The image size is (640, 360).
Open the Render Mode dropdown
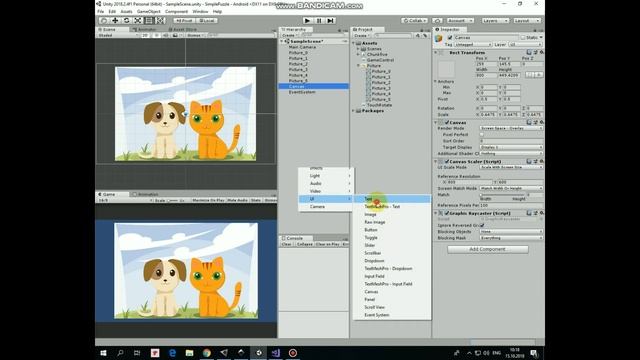click(511, 128)
